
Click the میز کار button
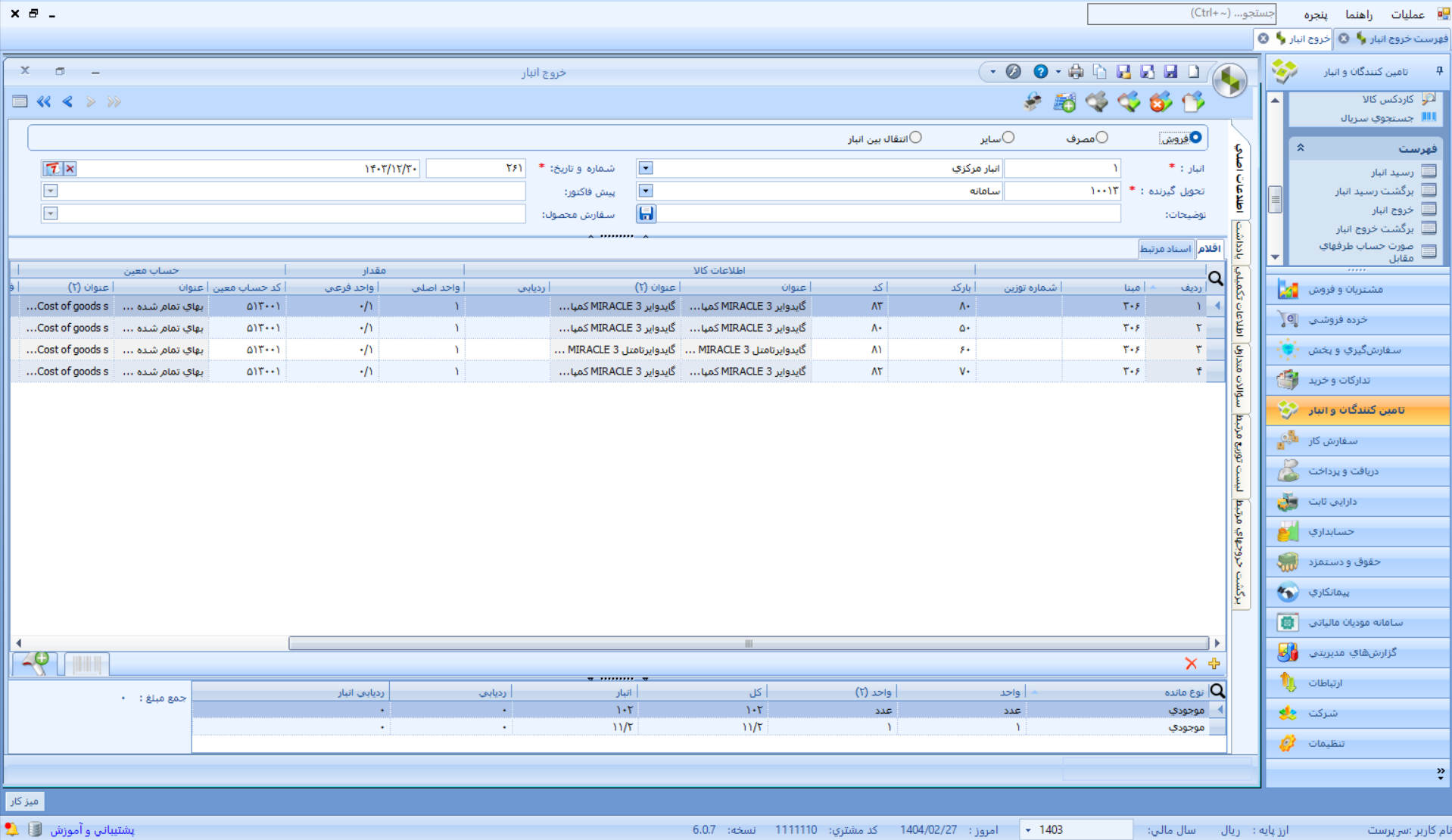coord(24,801)
